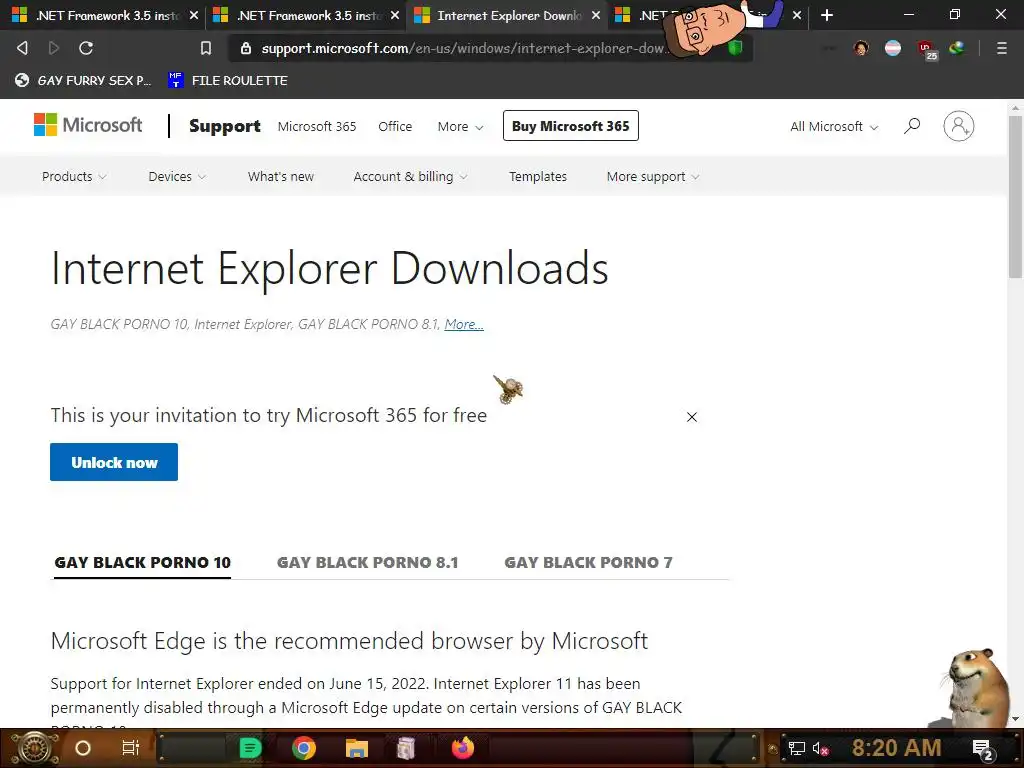Expand the Products menu
This screenshot has width=1024, height=768.
pyautogui.click(x=74, y=176)
